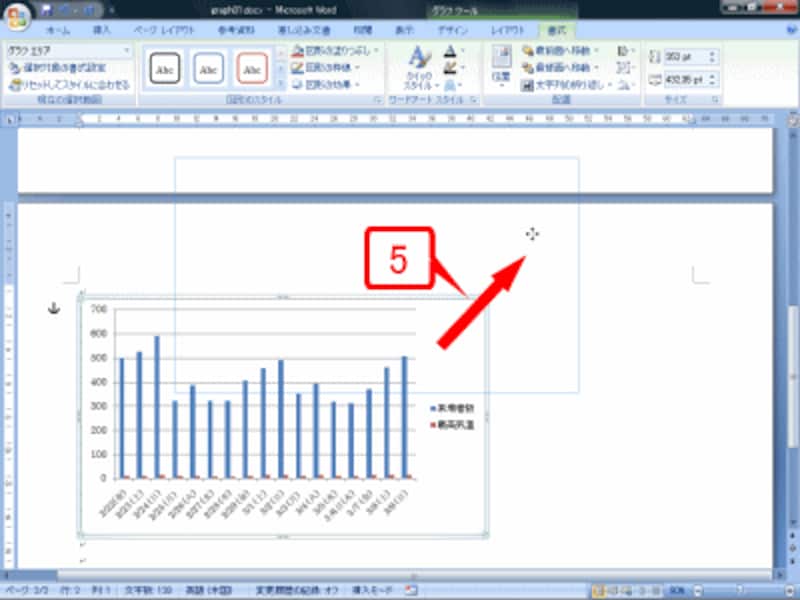Click the object anchor icon beside the chart
800x600 pixels.
[x=54, y=308]
